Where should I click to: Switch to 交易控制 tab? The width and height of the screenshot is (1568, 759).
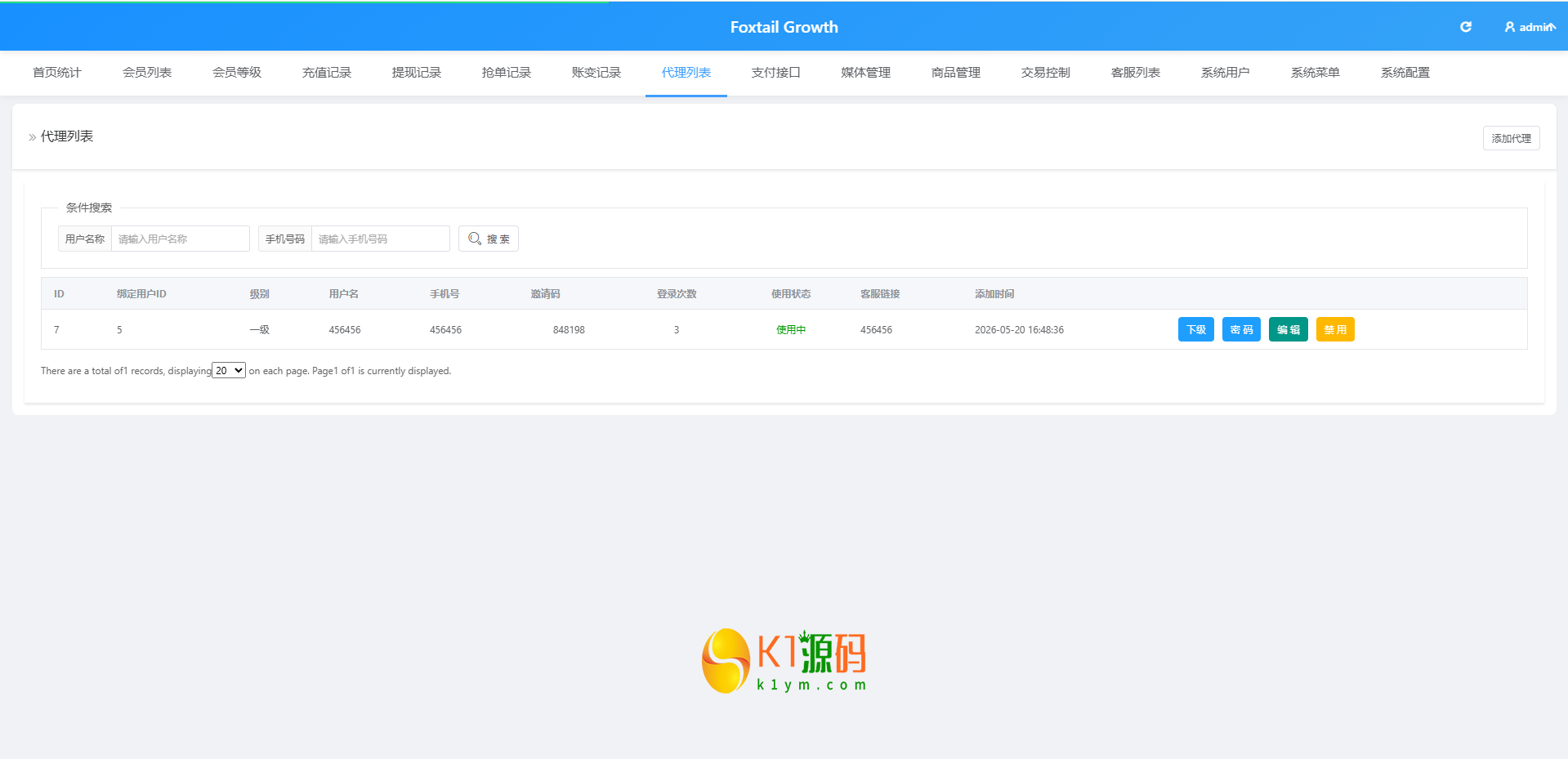pos(1046,73)
